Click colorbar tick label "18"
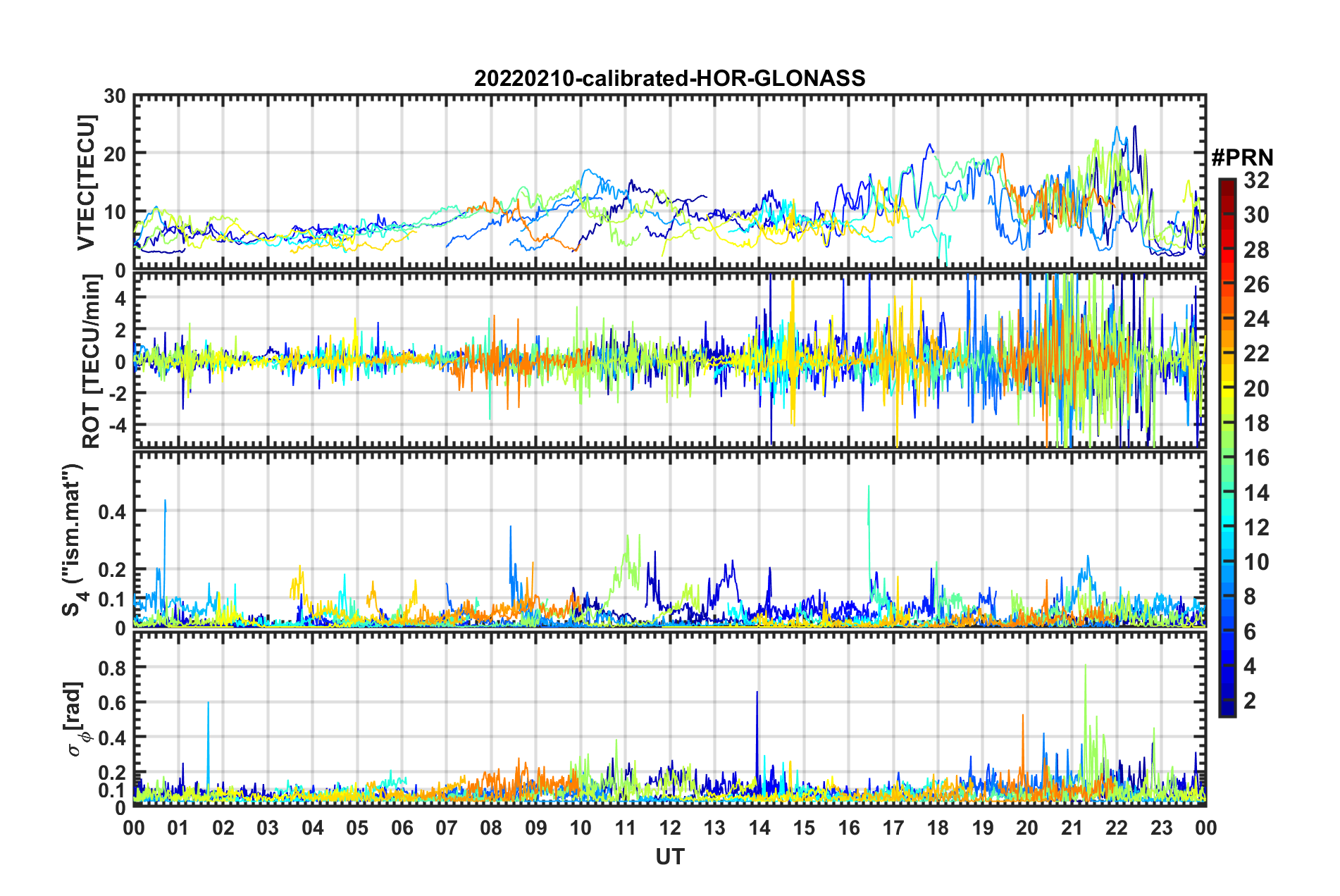1340x896 pixels. coord(1256,423)
